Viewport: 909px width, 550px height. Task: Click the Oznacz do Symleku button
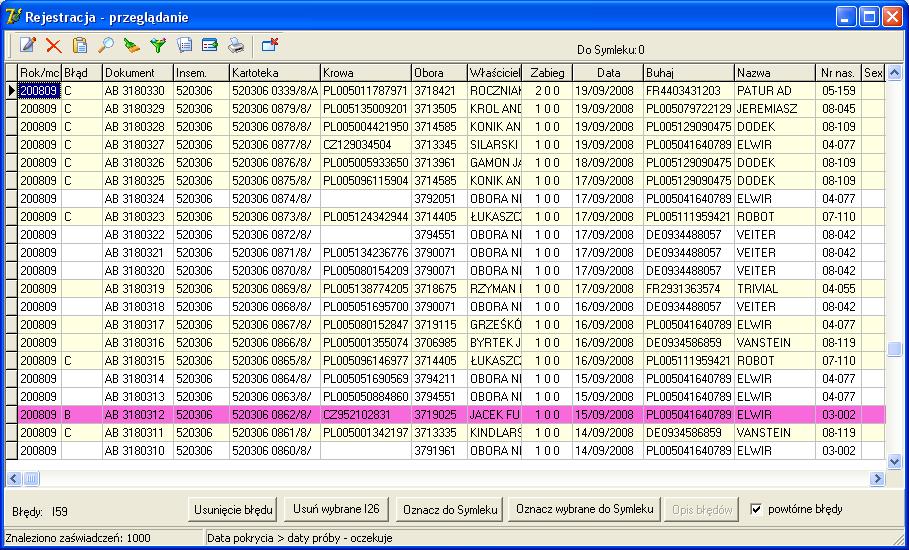[x=450, y=510]
